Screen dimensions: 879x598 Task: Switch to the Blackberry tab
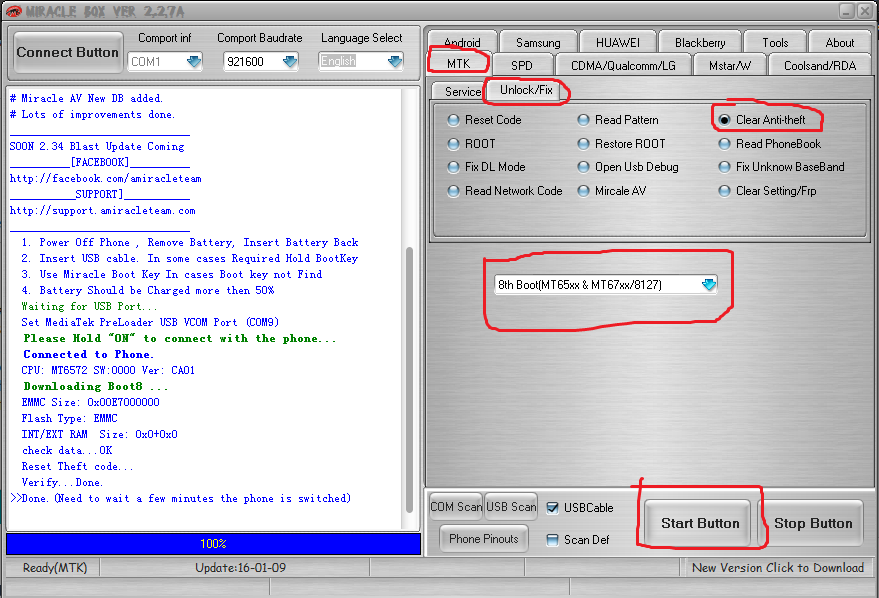[700, 43]
